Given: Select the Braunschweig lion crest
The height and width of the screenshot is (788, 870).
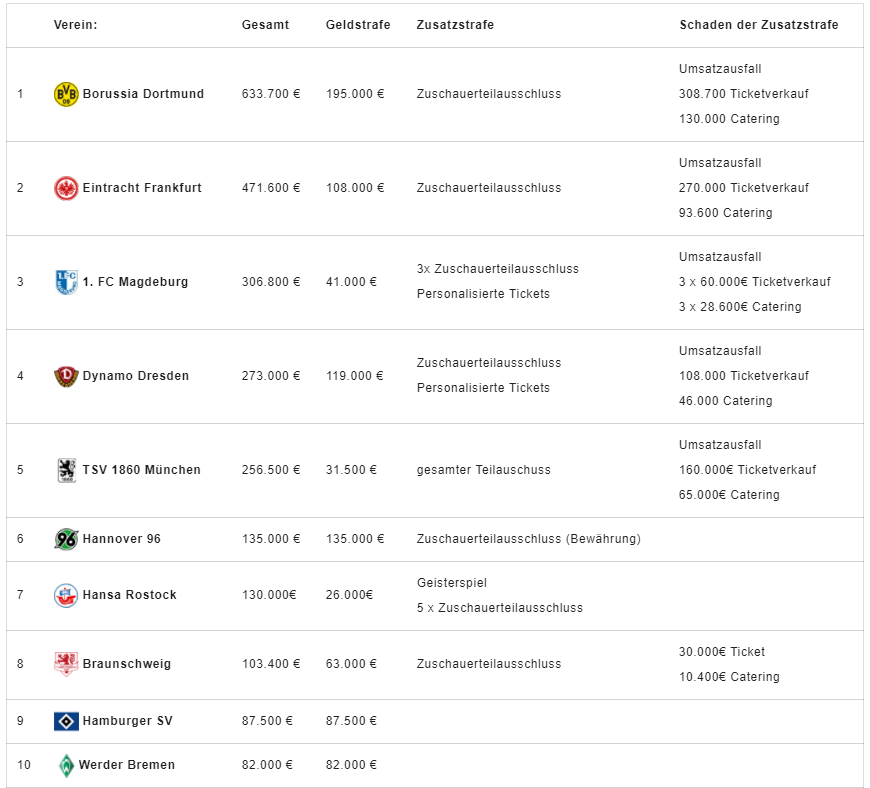Looking at the screenshot, I should coord(66,664).
